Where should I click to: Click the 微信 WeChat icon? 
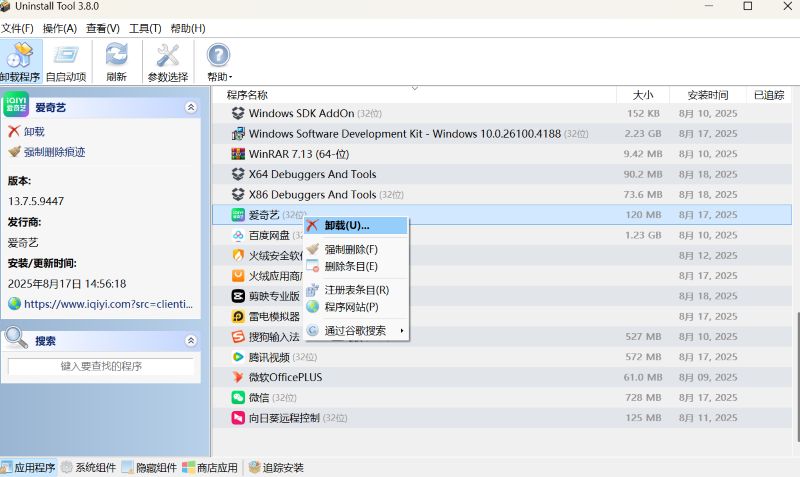[x=238, y=397]
